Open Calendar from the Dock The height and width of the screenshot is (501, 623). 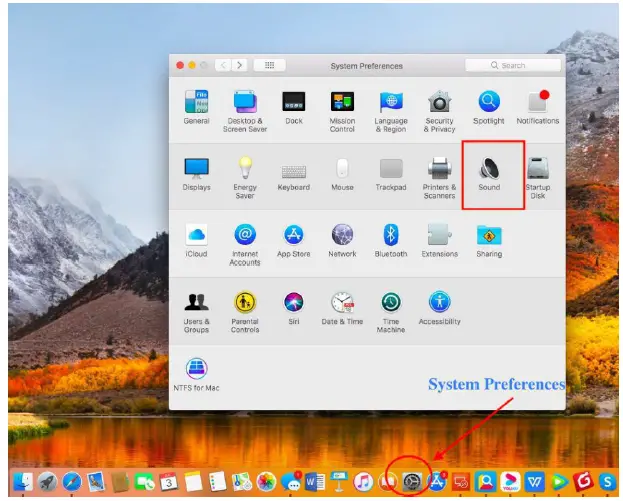pos(169,482)
